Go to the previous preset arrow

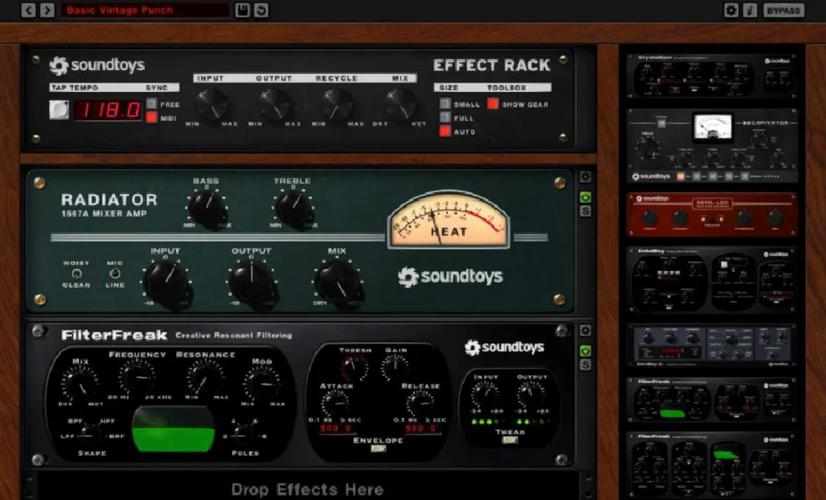(x=28, y=10)
